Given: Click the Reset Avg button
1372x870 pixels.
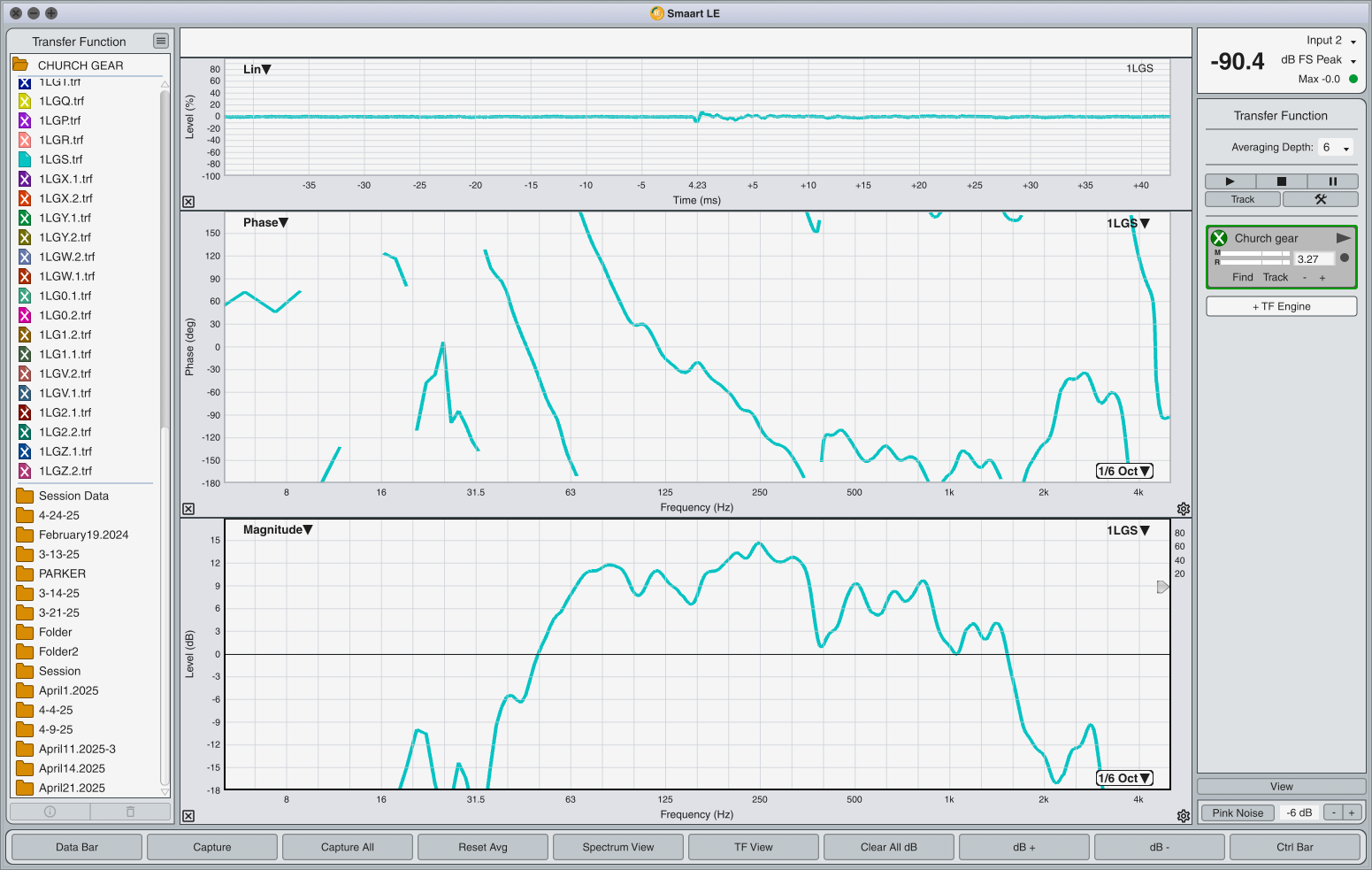Looking at the screenshot, I should tap(483, 847).
